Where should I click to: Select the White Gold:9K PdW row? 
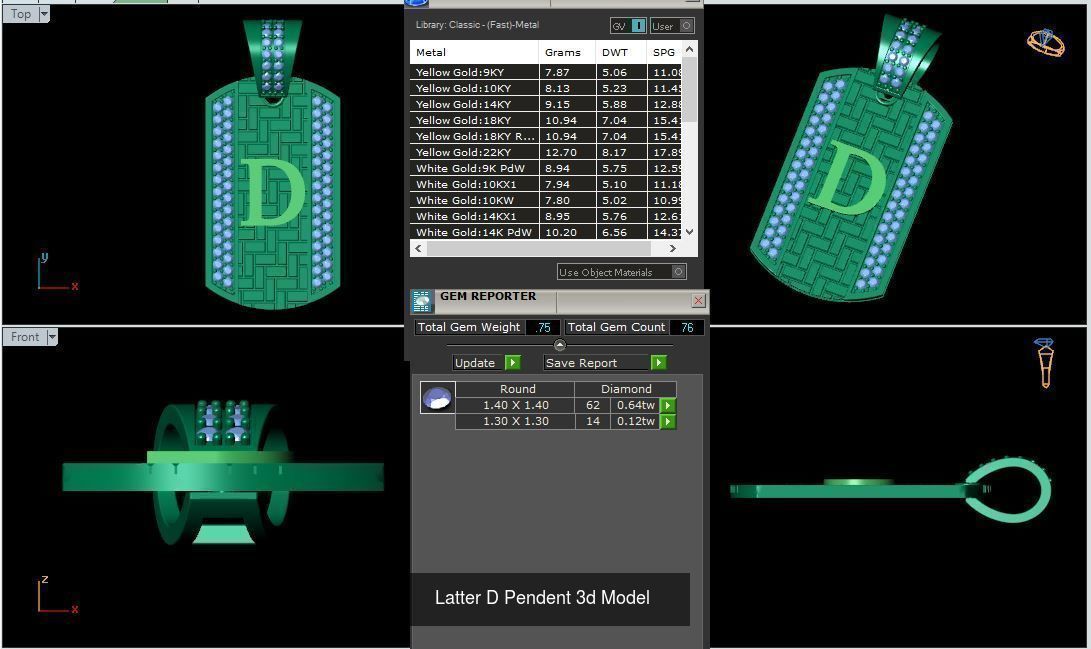tap(546, 168)
